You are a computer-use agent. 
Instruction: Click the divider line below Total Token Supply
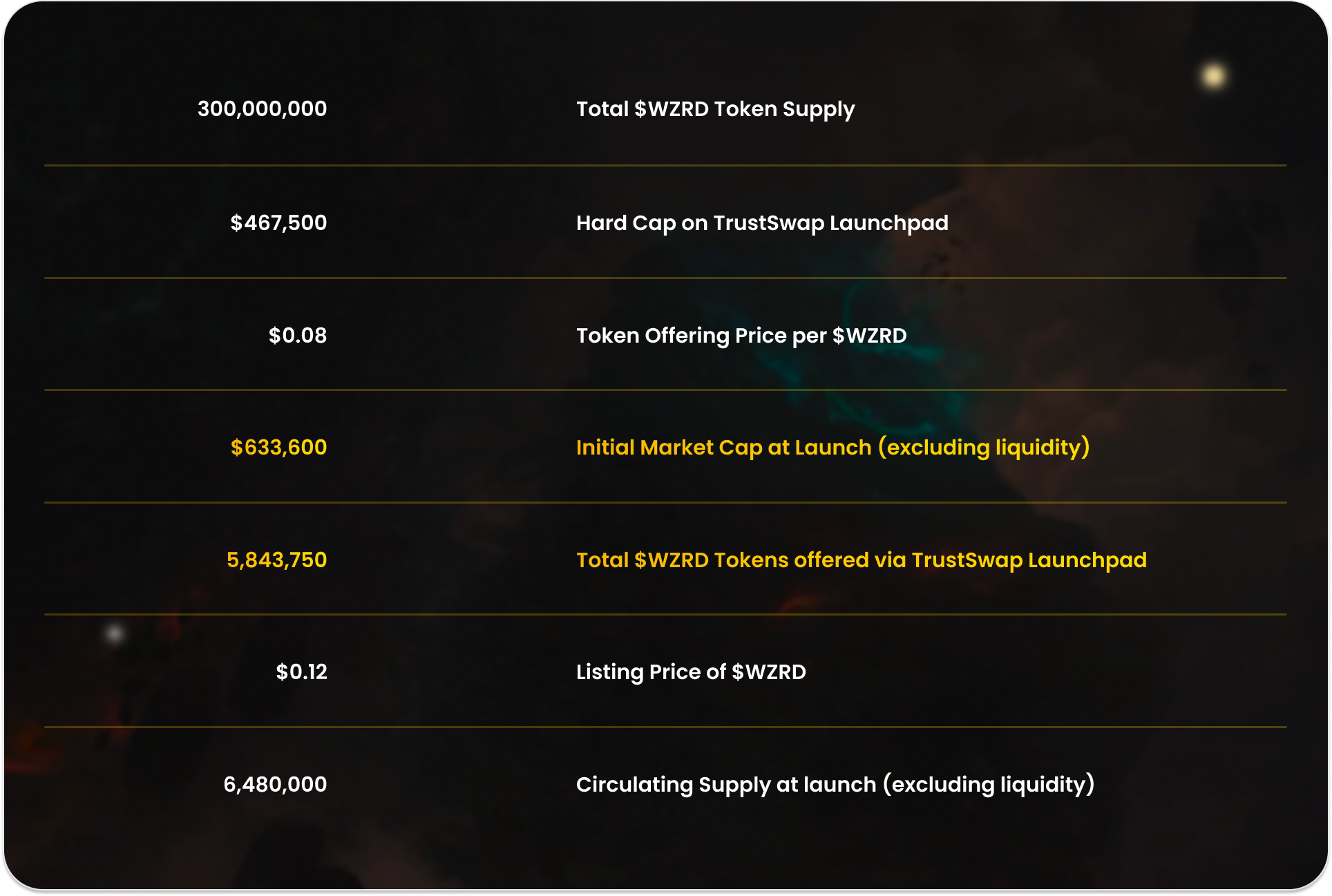click(x=665, y=165)
